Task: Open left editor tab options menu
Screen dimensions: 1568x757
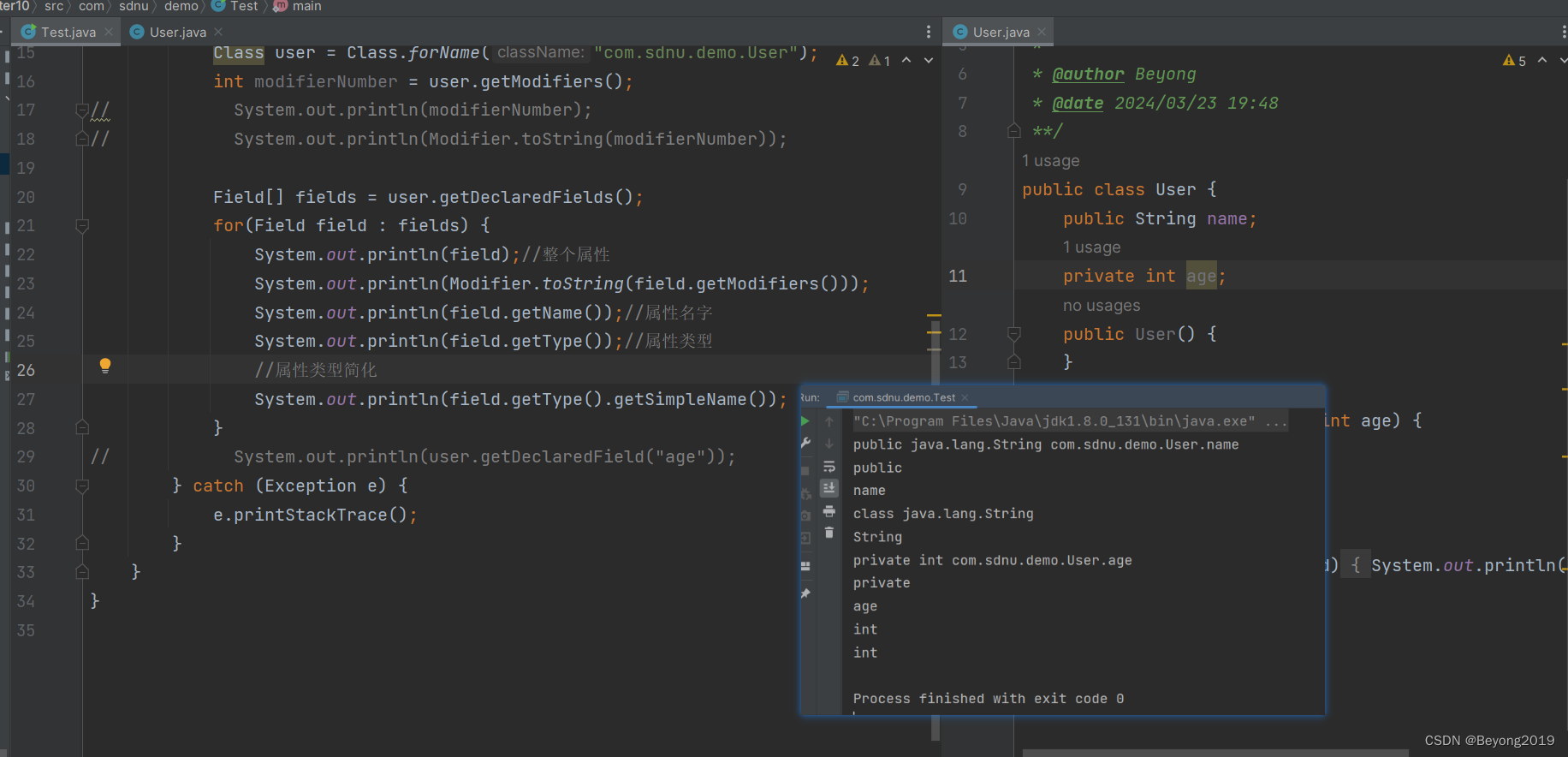Action: click(x=929, y=32)
